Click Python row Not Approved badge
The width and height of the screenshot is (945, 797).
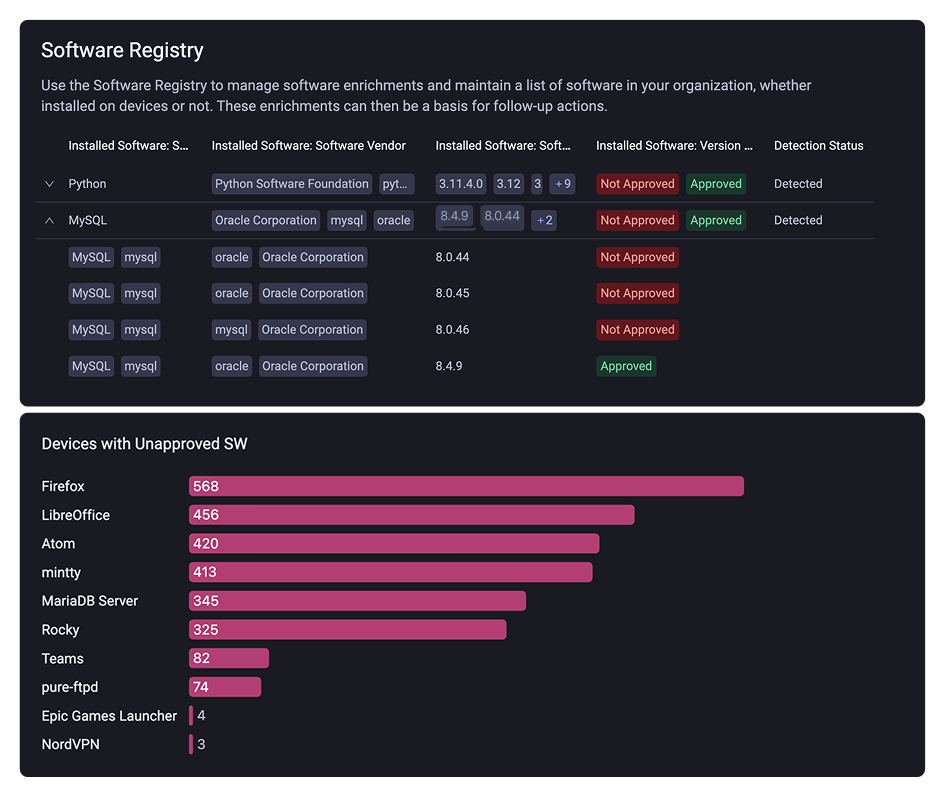[638, 184]
